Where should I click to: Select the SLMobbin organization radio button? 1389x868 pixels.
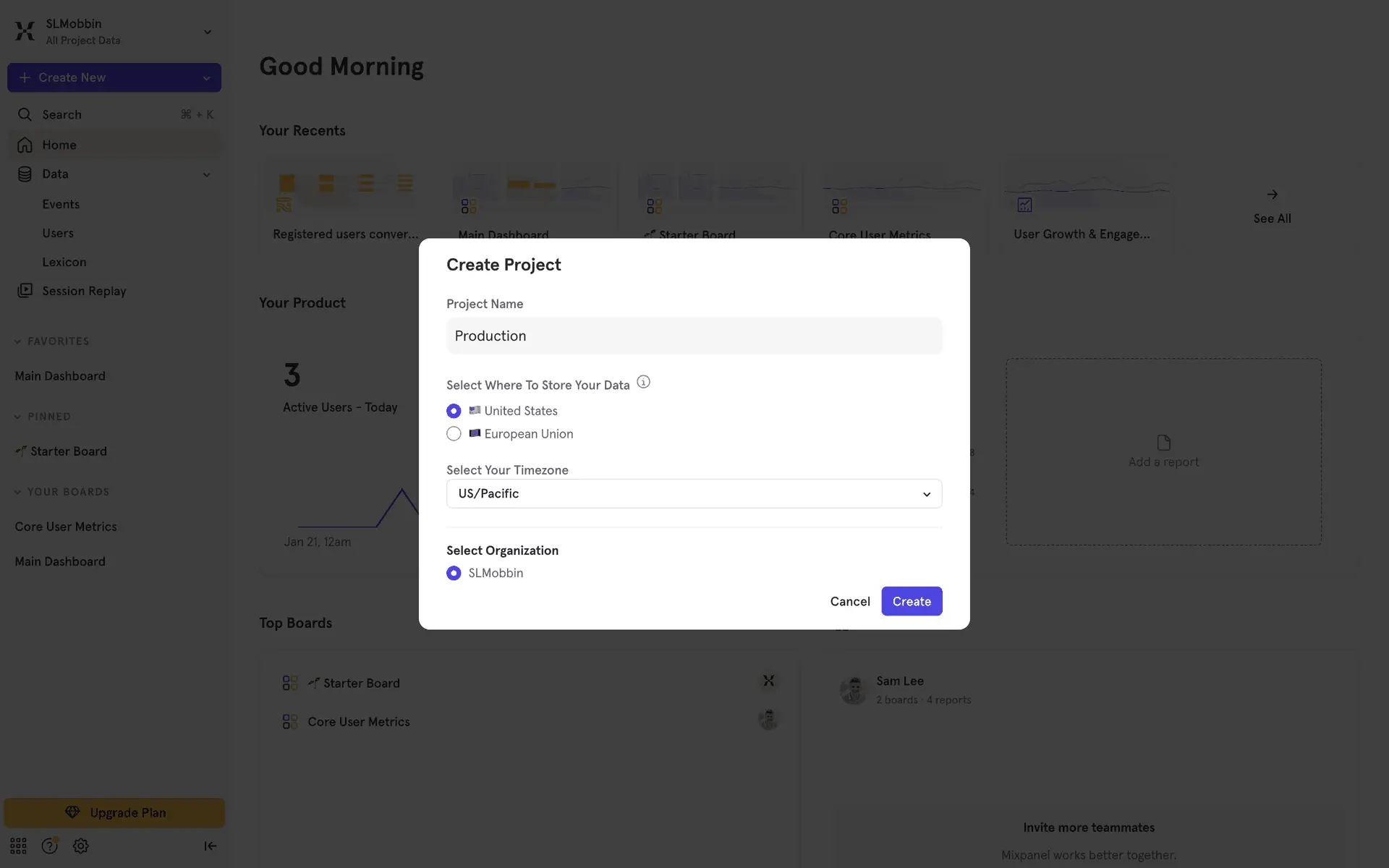pos(454,573)
